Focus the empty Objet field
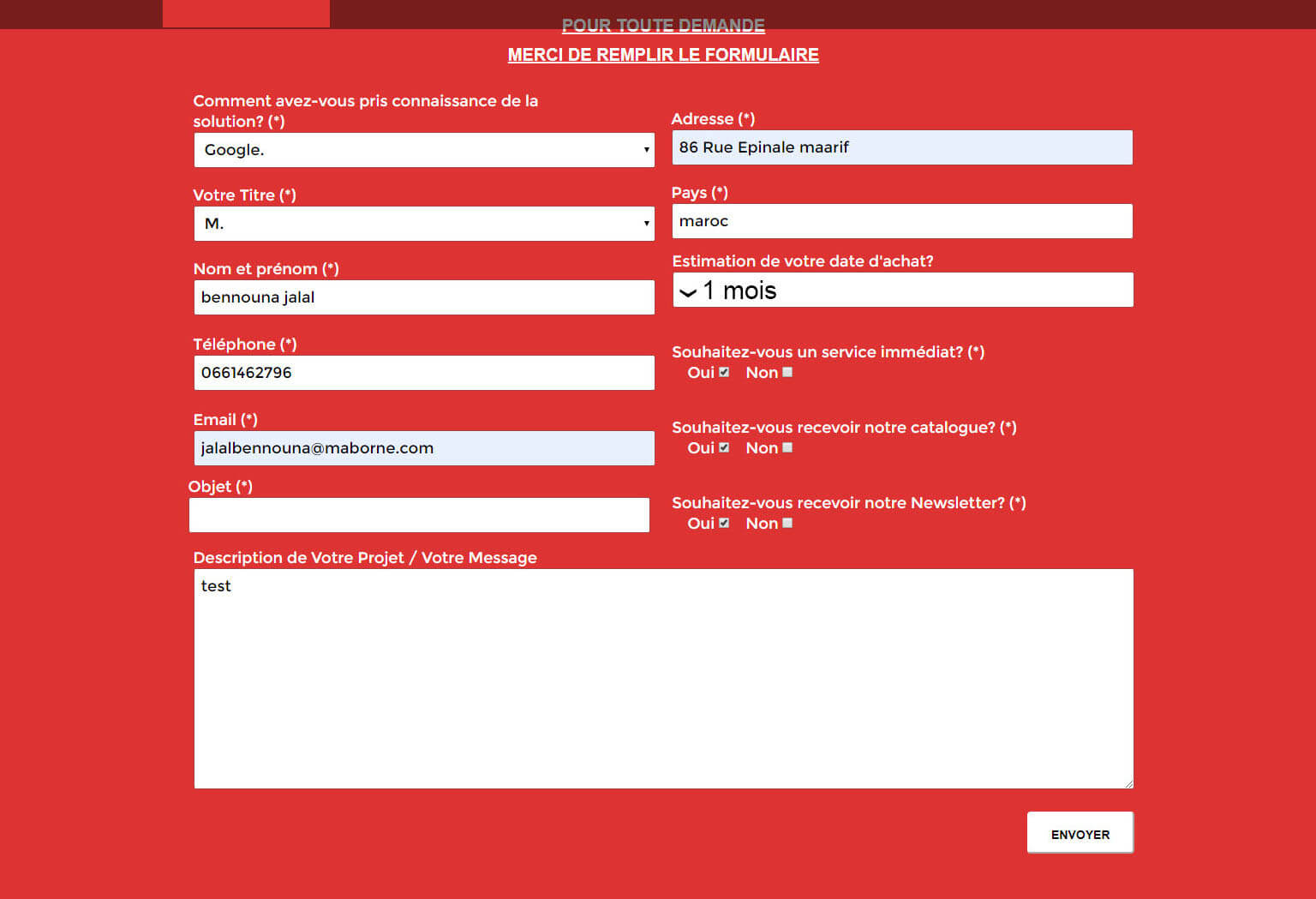 pos(419,515)
